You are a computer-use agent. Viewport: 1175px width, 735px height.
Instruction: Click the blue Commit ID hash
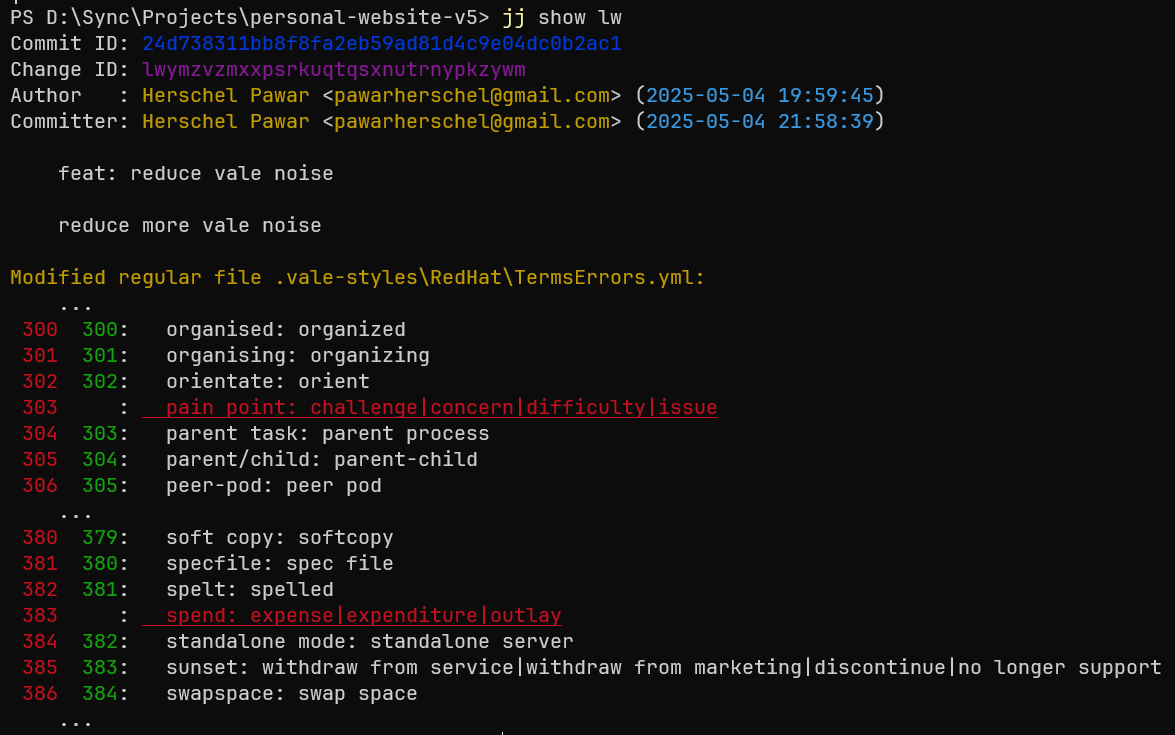pyautogui.click(x=381, y=43)
